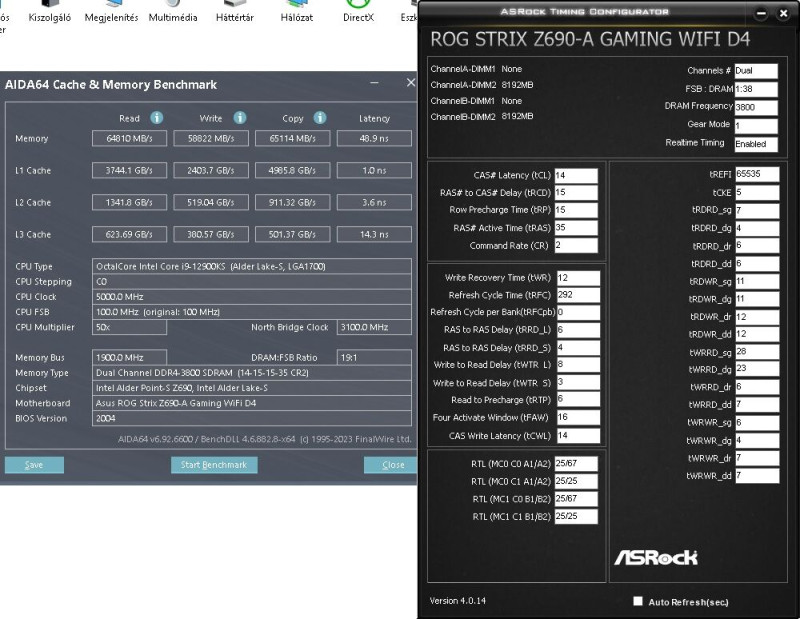Select the L3 Cache Copy value 501.37 GB/s
Screen dimensions: 800x619
293,235
